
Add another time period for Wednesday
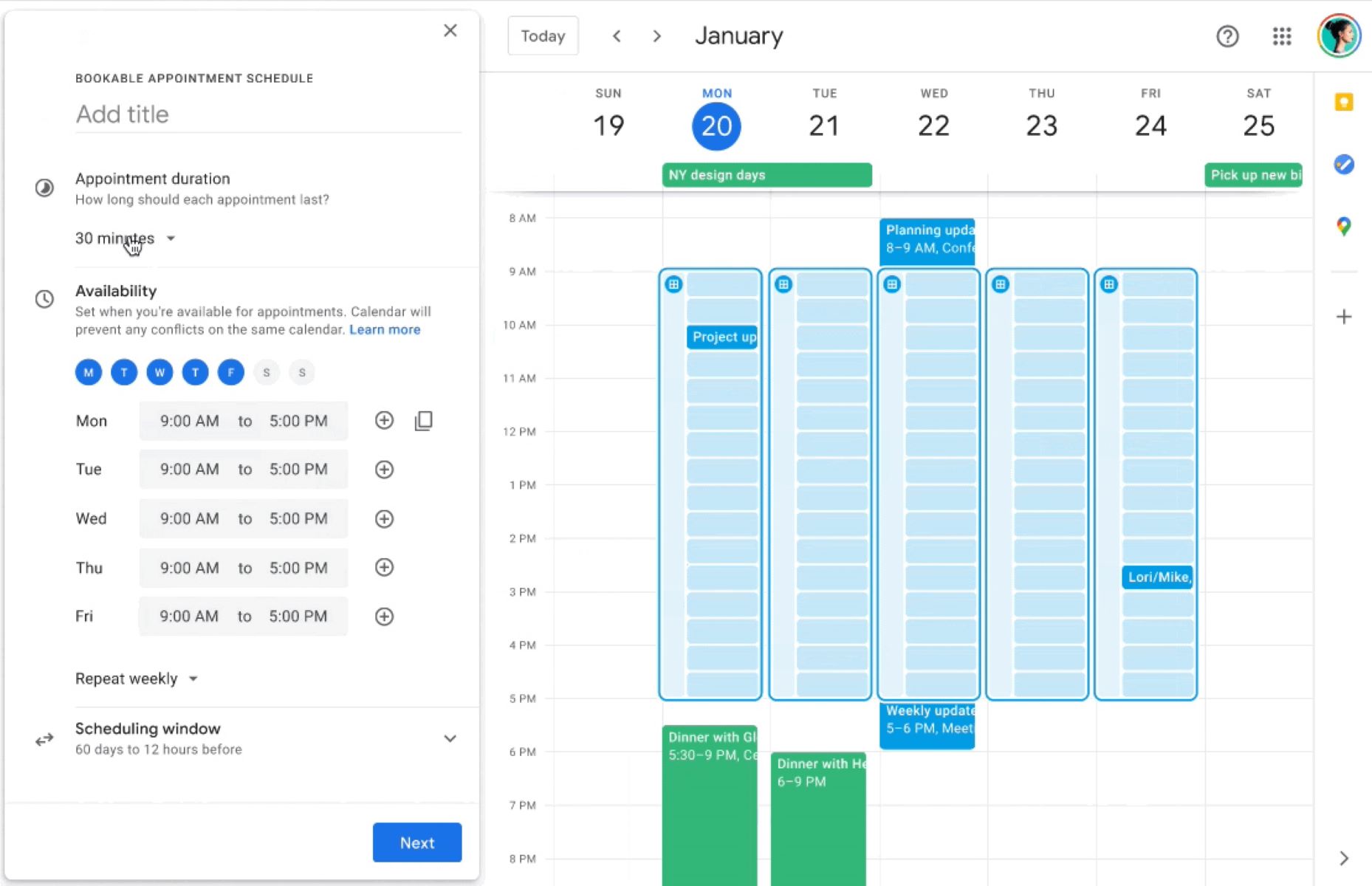(x=384, y=519)
